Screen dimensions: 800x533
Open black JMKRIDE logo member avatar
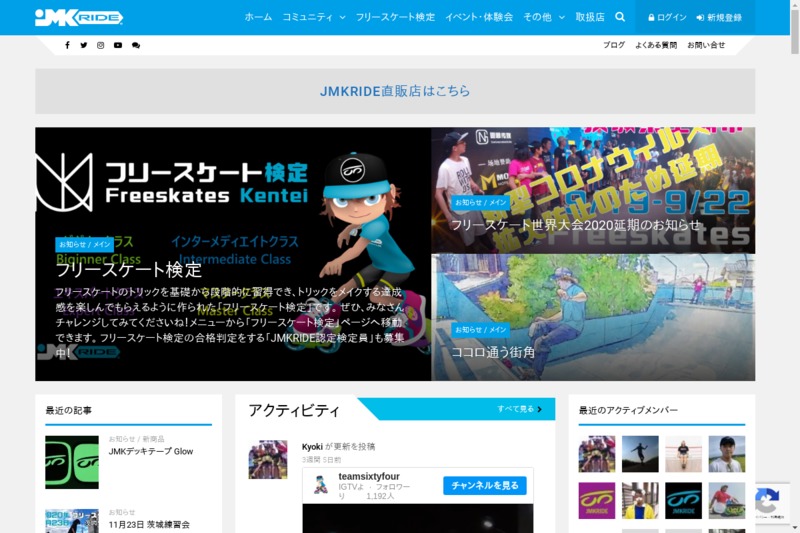point(684,501)
